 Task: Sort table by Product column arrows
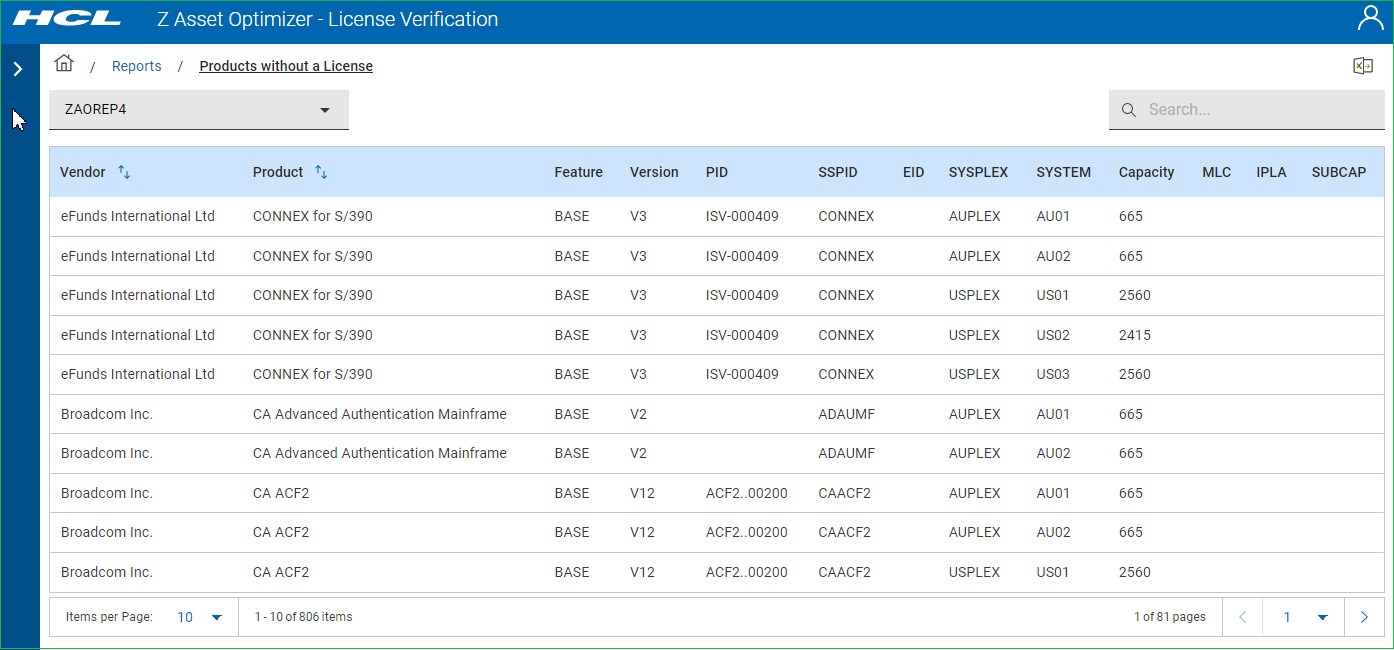[x=321, y=172]
